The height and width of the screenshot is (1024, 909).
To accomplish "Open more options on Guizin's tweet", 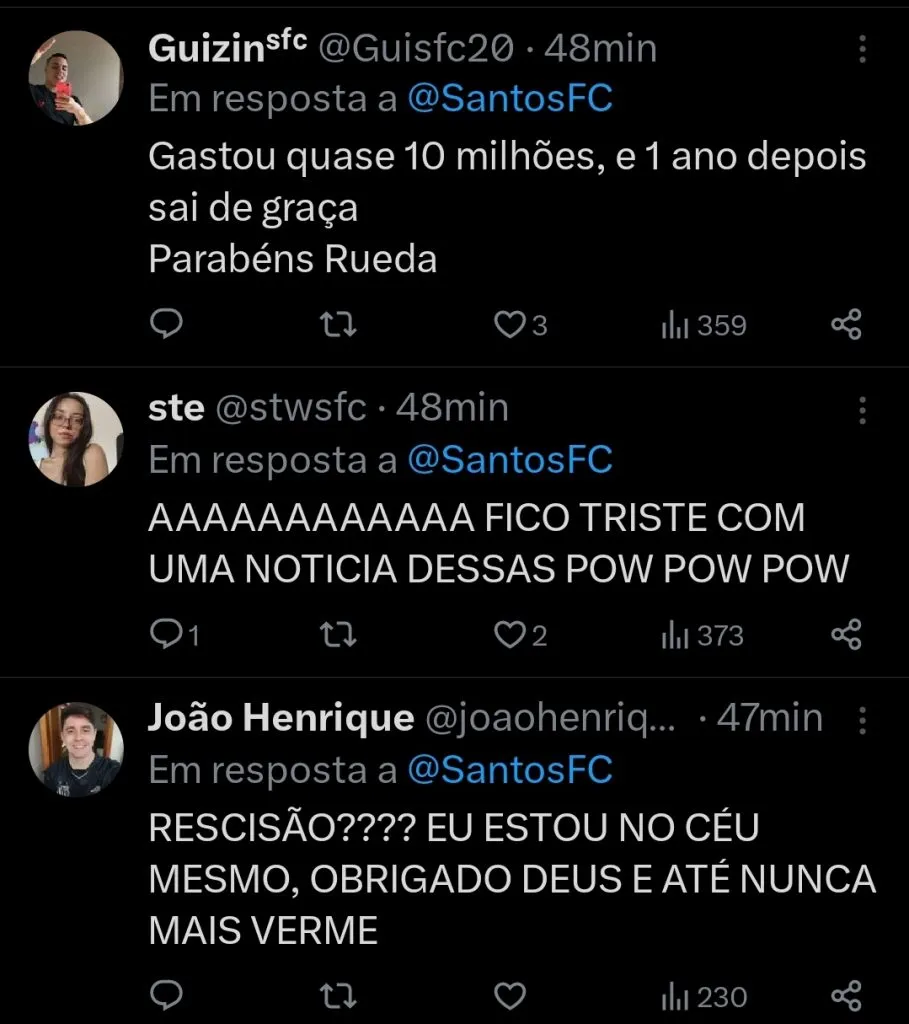I will coord(862,48).
